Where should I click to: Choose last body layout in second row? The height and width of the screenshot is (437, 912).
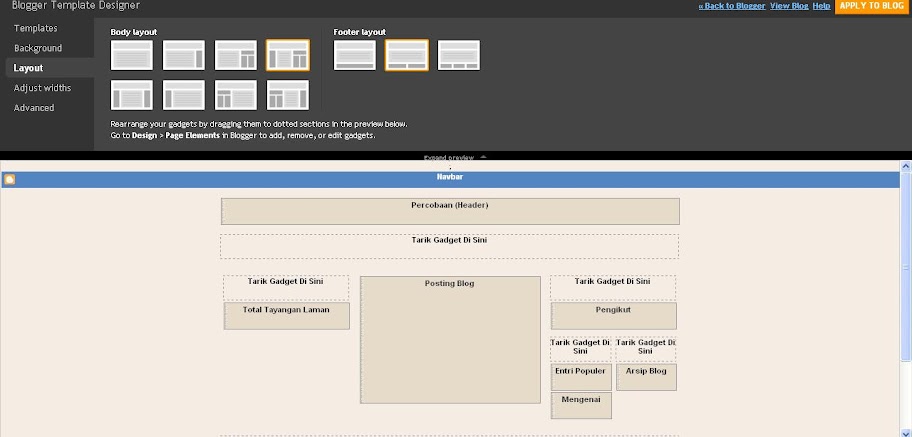(288, 95)
